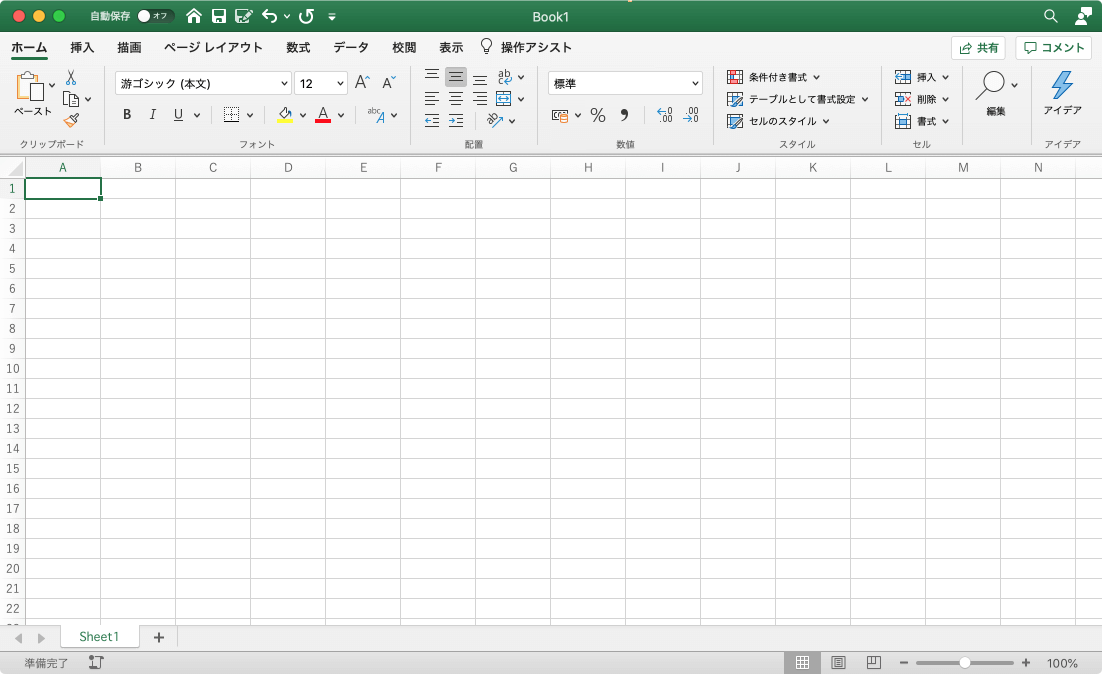The width and height of the screenshot is (1102, 674).
Task: Align text left
Action: [x=432, y=99]
